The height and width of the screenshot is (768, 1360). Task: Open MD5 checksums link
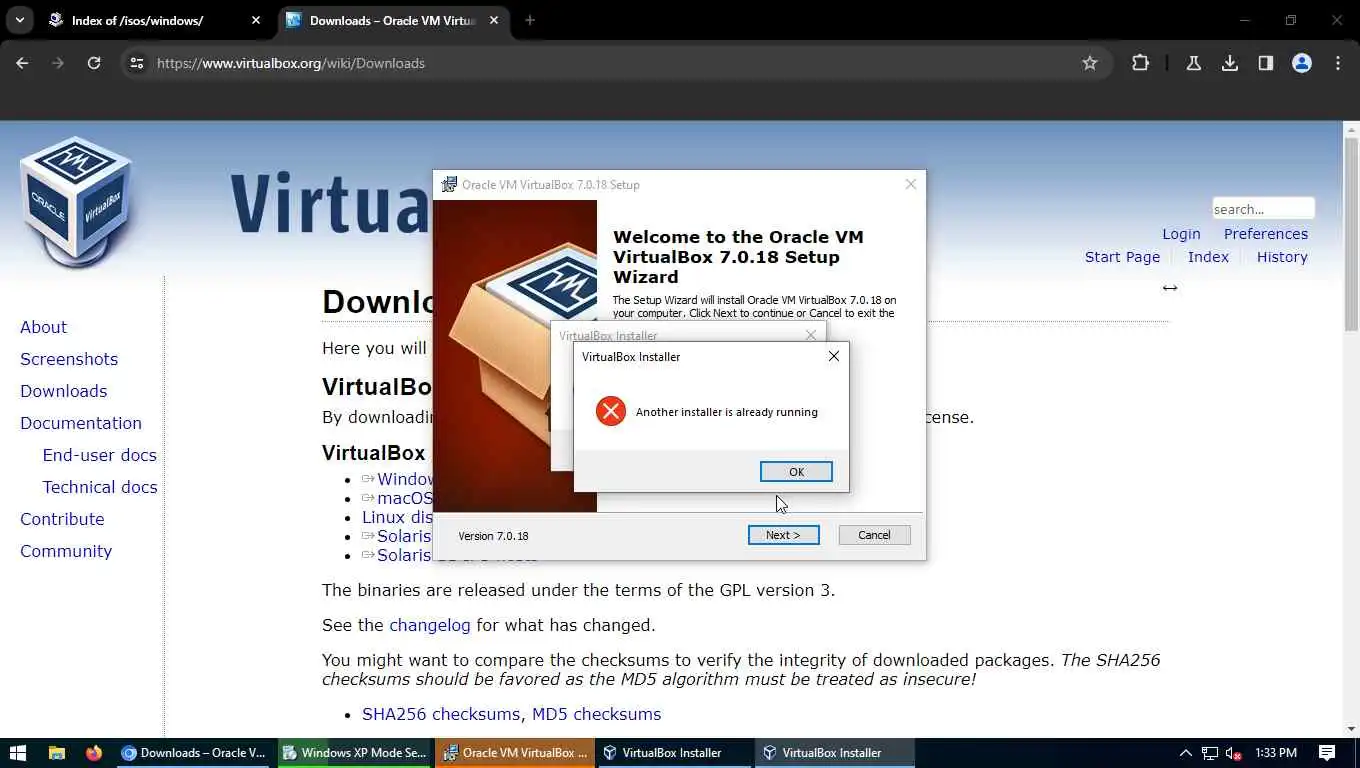tap(596, 714)
